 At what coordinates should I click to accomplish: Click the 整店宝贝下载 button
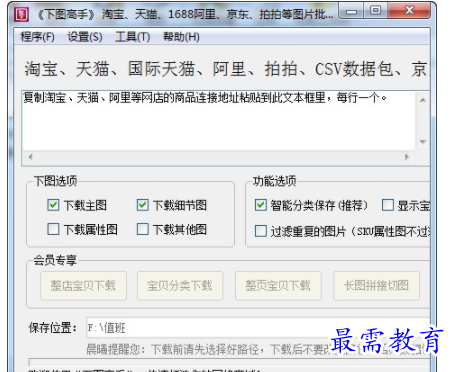pyautogui.click(x=83, y=286)
